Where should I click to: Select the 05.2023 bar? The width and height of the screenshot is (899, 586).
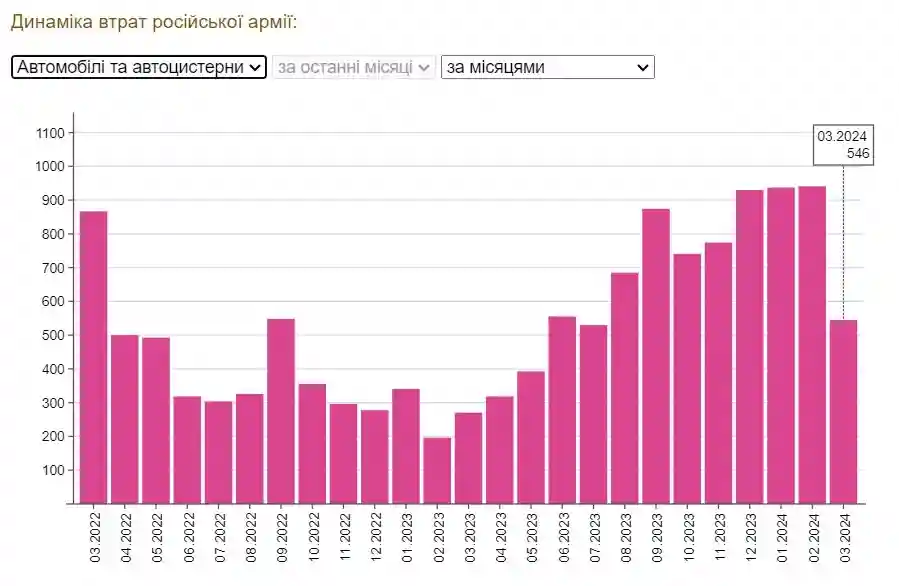[x=531, y=437]
